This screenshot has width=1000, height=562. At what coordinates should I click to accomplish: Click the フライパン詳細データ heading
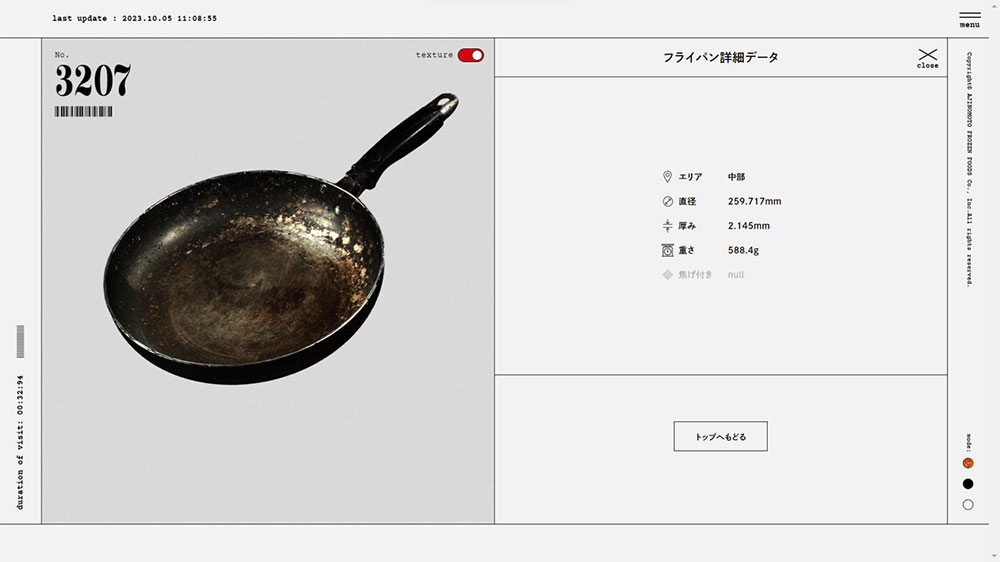click(720, 58)
